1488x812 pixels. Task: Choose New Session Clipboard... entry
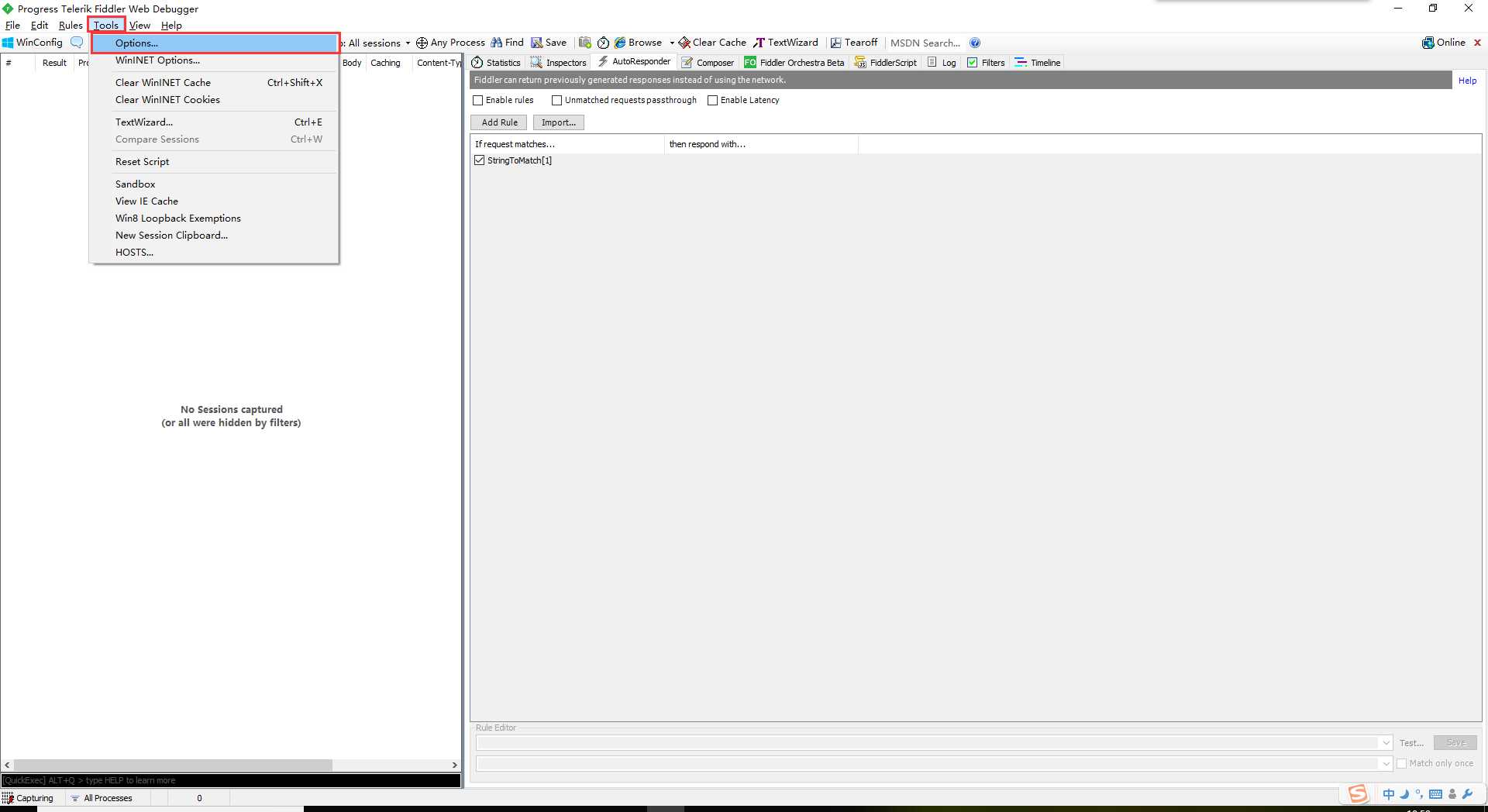(x=215, y=236)
